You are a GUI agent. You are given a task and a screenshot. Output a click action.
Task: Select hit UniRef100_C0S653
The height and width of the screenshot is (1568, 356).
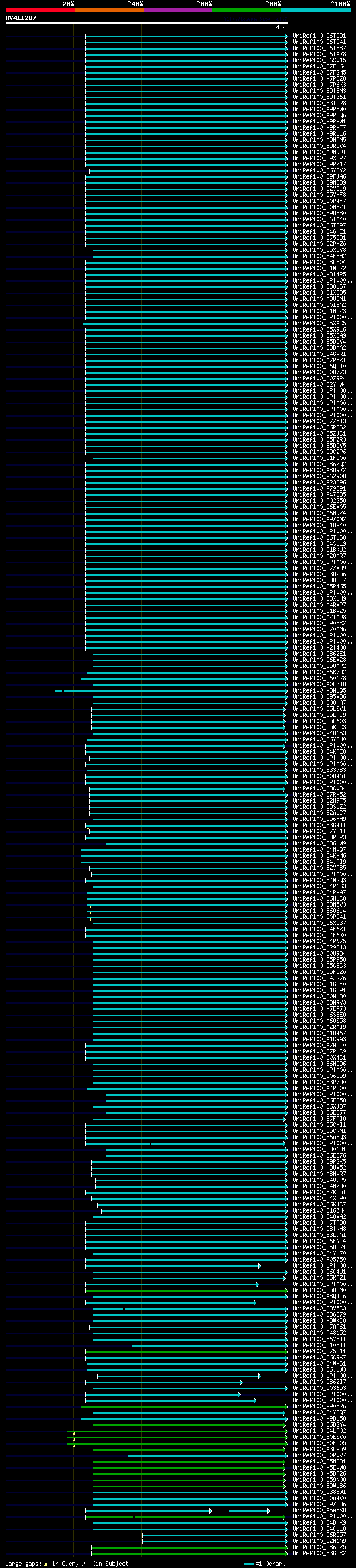(x=319, y=1388)
